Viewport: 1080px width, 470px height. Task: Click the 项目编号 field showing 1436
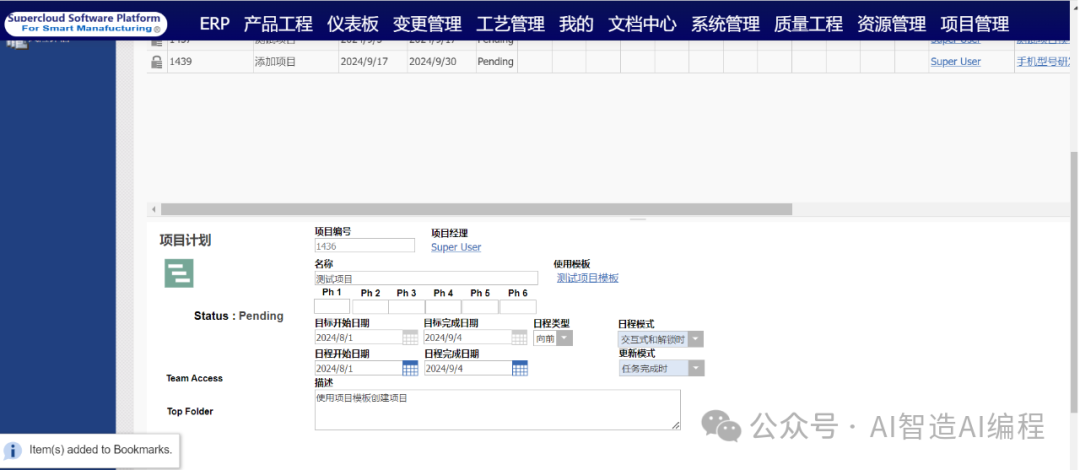[365, 245]
